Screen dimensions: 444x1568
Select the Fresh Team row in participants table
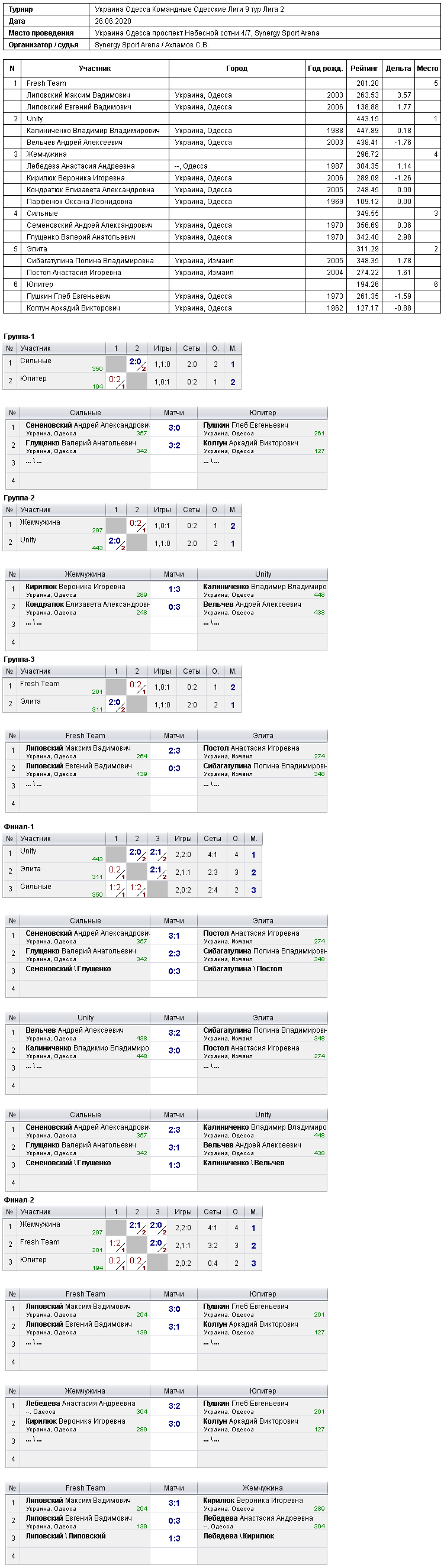tap(221, 83)
